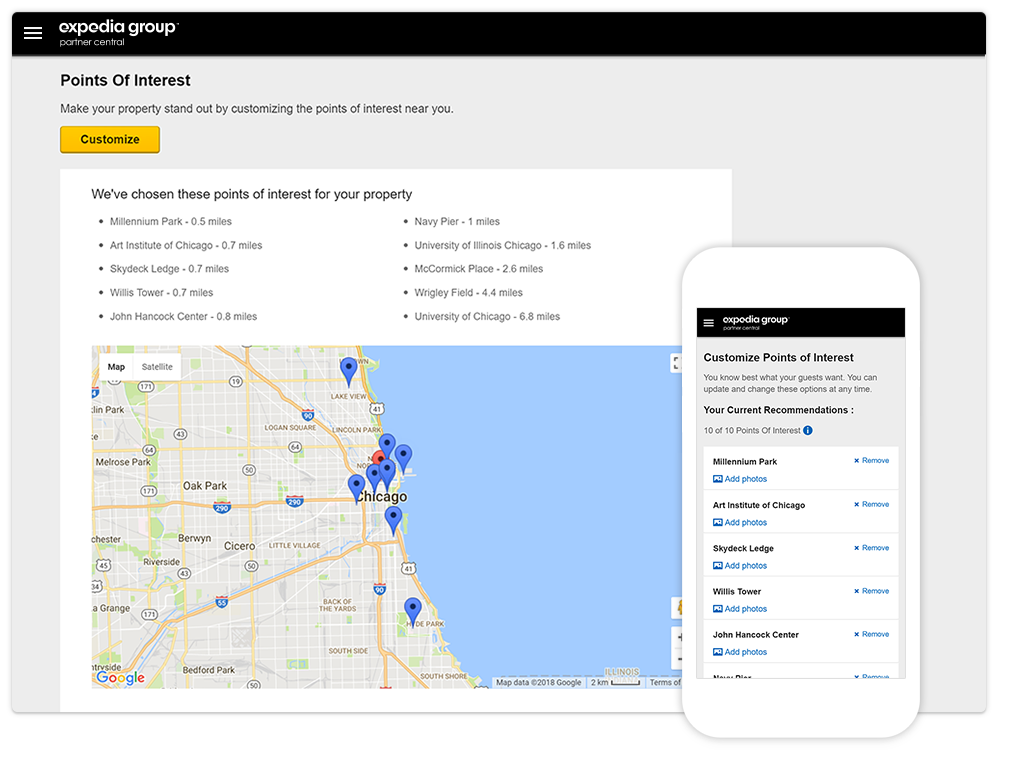Toggle the map fullscreen icon
Screen dimensions: 1020x768
[676, 363]
